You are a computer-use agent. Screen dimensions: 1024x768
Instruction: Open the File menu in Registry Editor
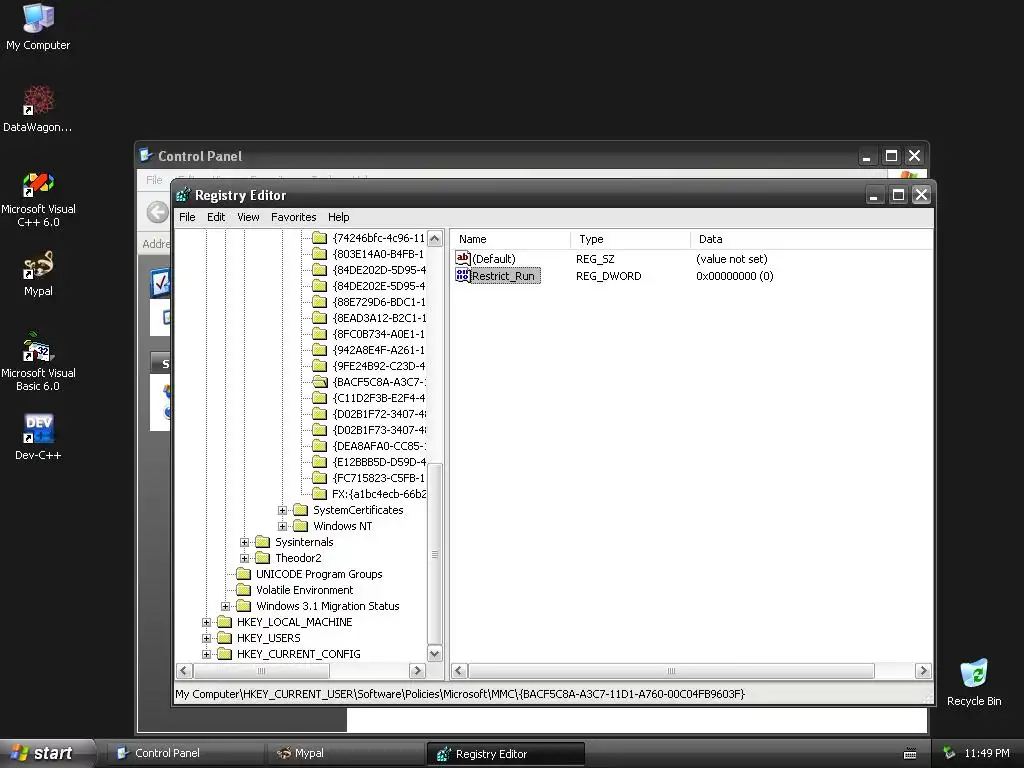[x=187, y=217]
